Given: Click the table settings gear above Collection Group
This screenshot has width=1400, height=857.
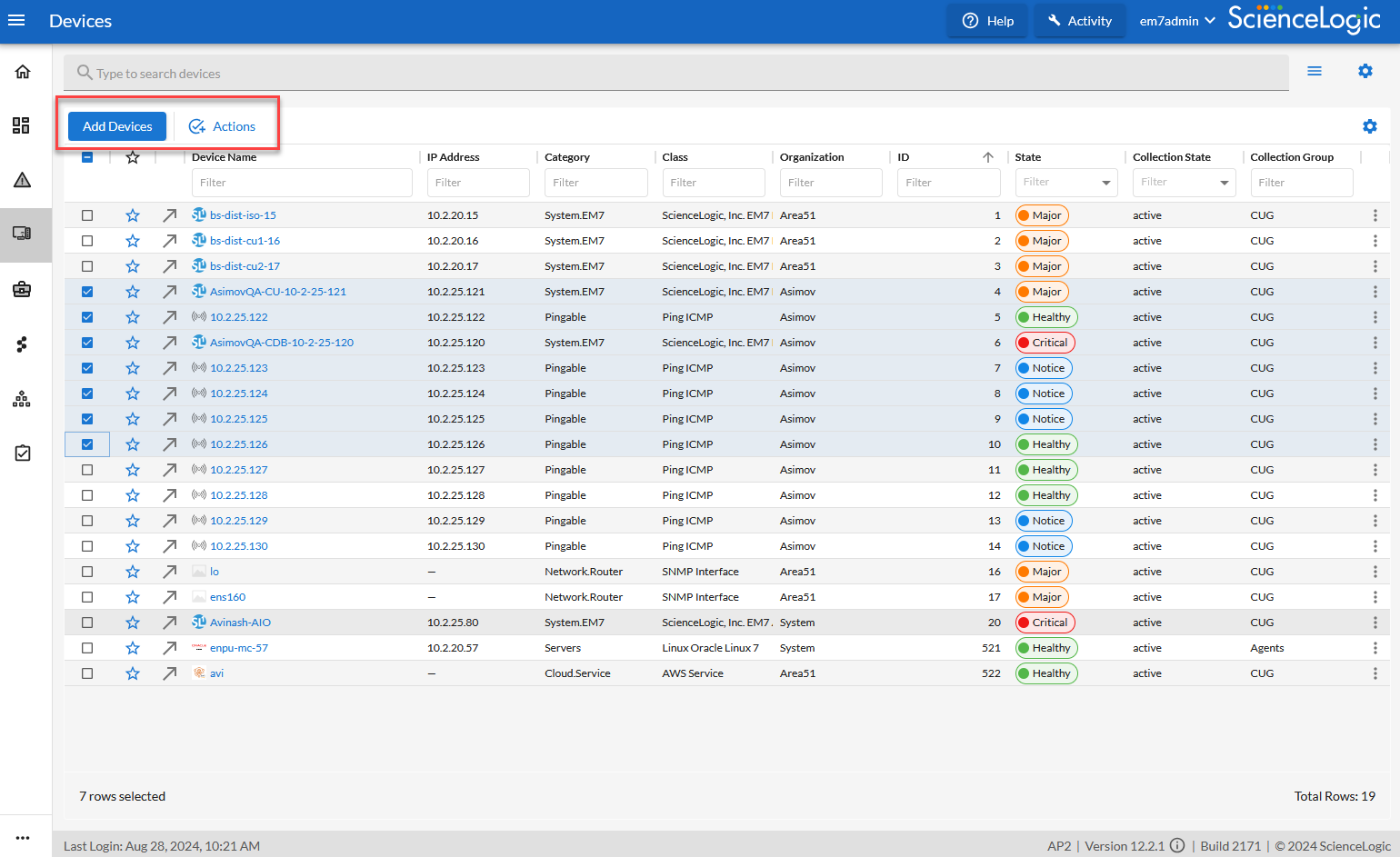Looking at the screenshot, I should (x=1369, y=126).
